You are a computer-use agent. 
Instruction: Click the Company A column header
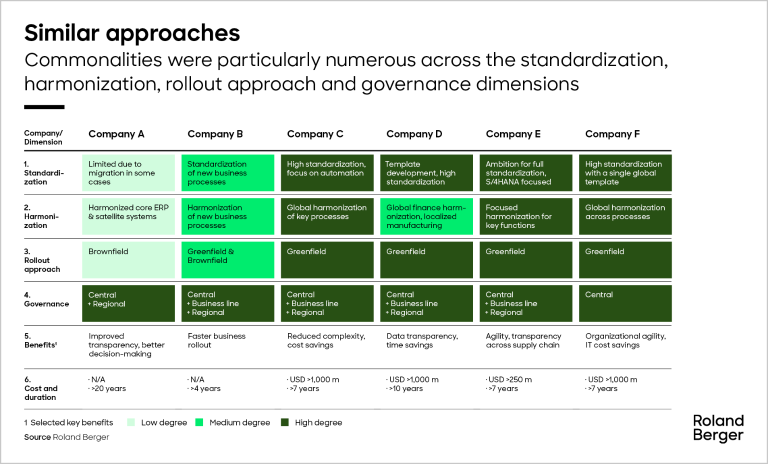tap(116, 134)
